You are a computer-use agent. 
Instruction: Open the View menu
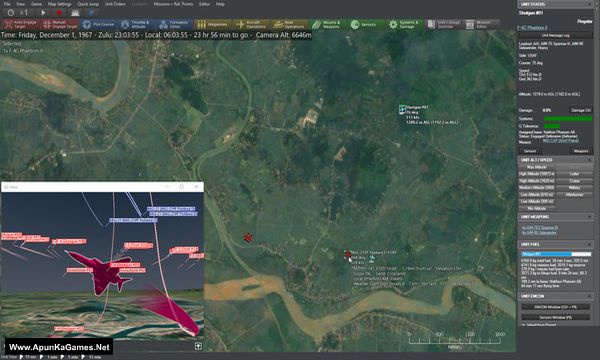[20, 4]
